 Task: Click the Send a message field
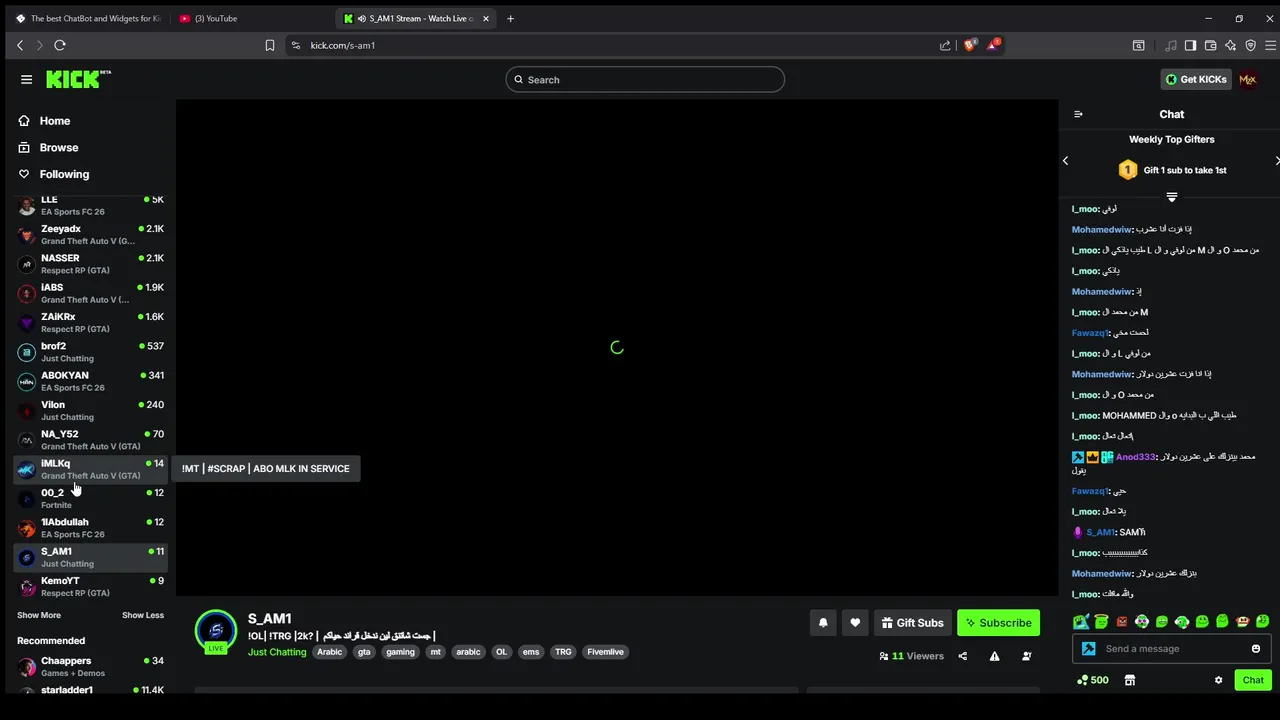[1172, 649]
